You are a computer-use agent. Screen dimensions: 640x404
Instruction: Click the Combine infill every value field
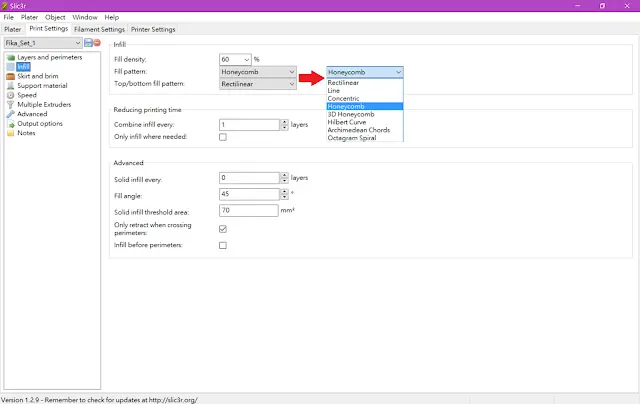pyautogui.click(x=249, y=125)
